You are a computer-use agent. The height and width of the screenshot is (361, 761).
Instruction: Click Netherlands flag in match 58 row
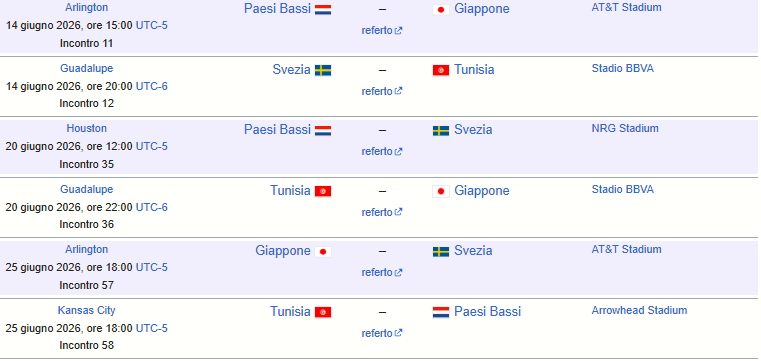coord(441,312)
